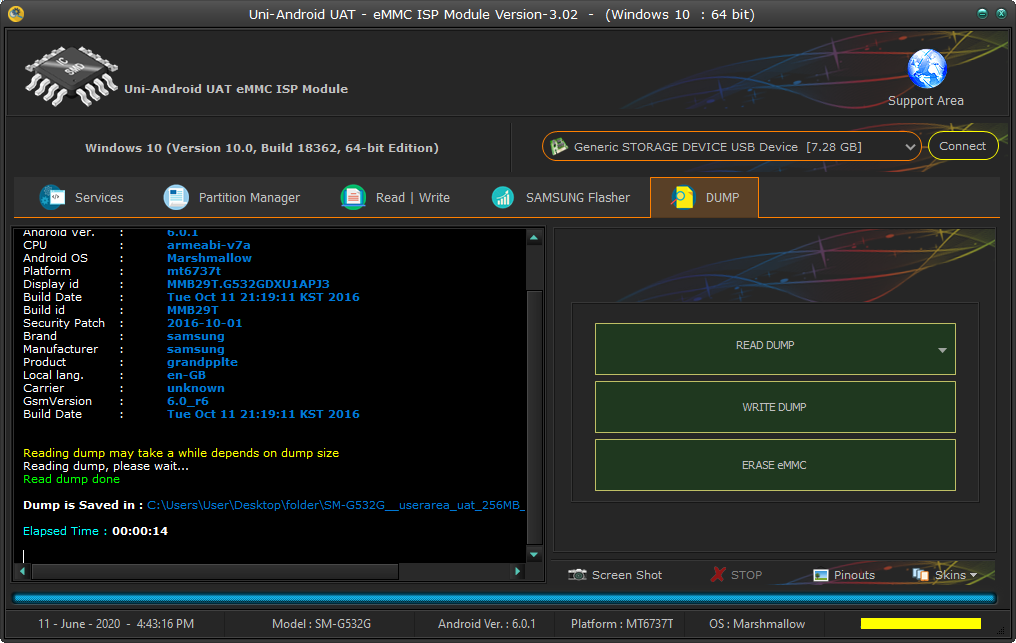
Task: Click the Screen Shot camera icon
Action: click(577, 575)
